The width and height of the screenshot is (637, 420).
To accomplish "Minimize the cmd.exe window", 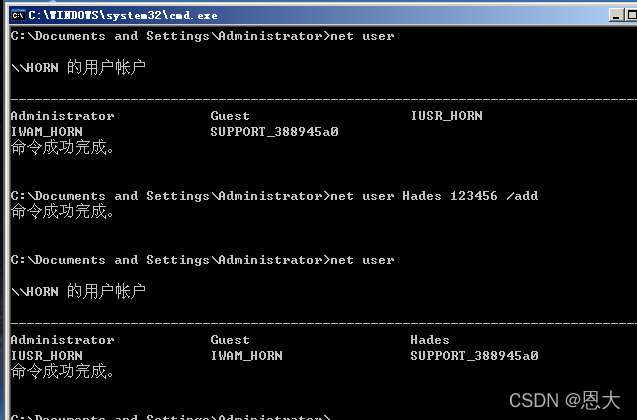I will (616, 15).
